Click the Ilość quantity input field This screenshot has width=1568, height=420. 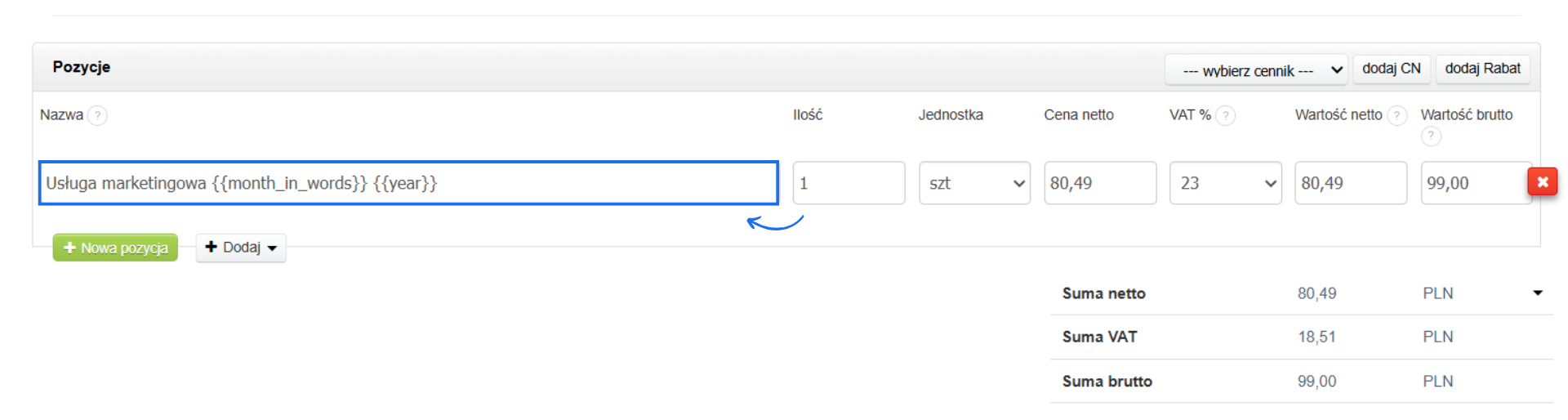click(x=849, y=183)
